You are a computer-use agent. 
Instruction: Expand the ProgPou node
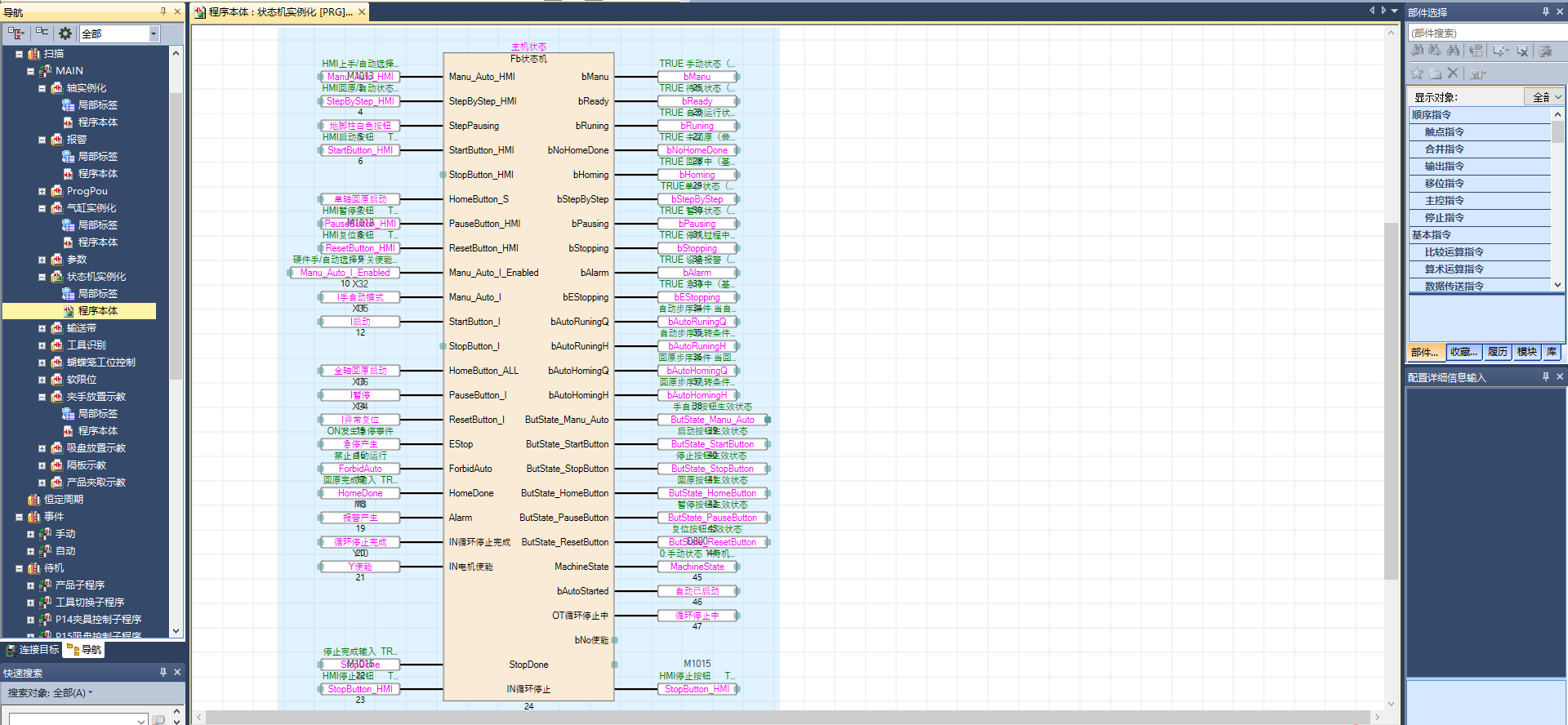tap(42, 191)
